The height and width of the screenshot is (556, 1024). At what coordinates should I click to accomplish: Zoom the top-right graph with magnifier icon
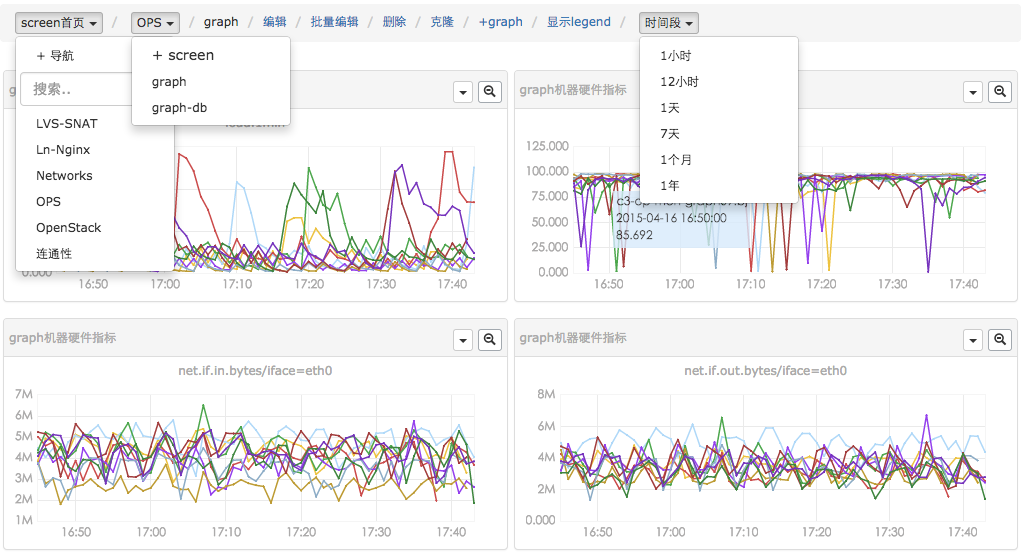(1000, 92)
